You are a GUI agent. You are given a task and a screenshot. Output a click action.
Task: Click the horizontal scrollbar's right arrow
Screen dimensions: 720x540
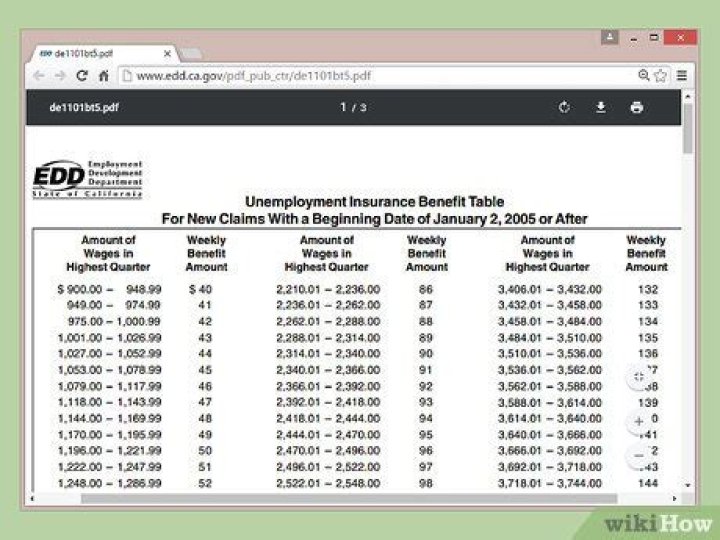point(676,498)
